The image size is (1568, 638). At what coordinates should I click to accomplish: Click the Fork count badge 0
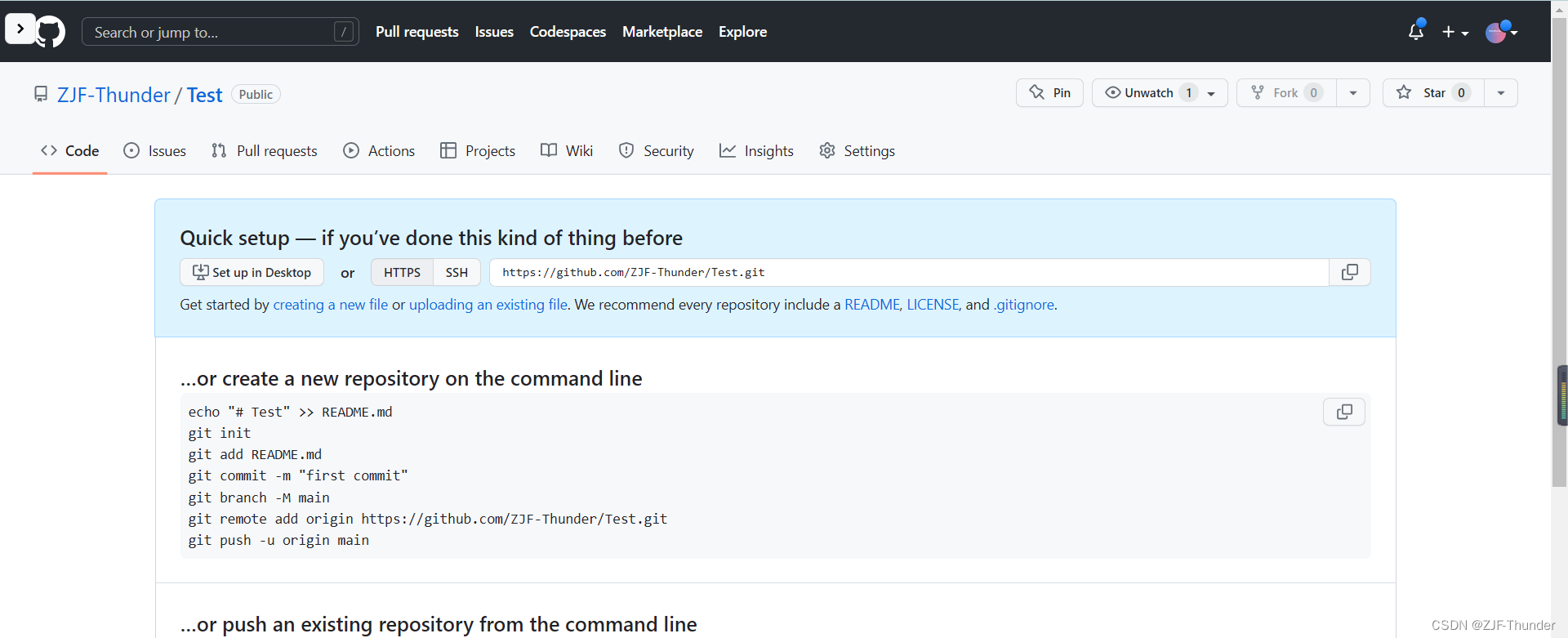point(1313,92)
